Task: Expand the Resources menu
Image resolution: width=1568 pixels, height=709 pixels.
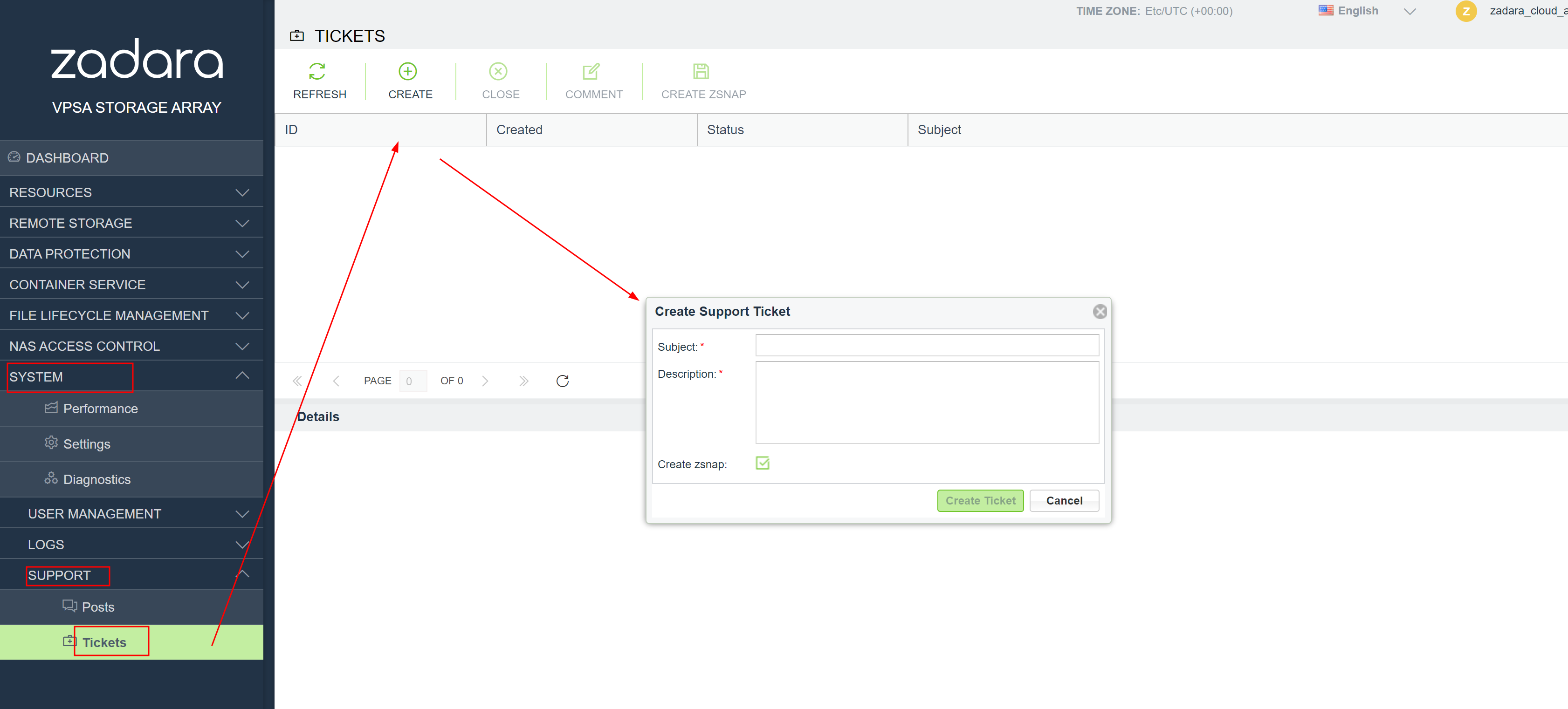Action: 131,192
